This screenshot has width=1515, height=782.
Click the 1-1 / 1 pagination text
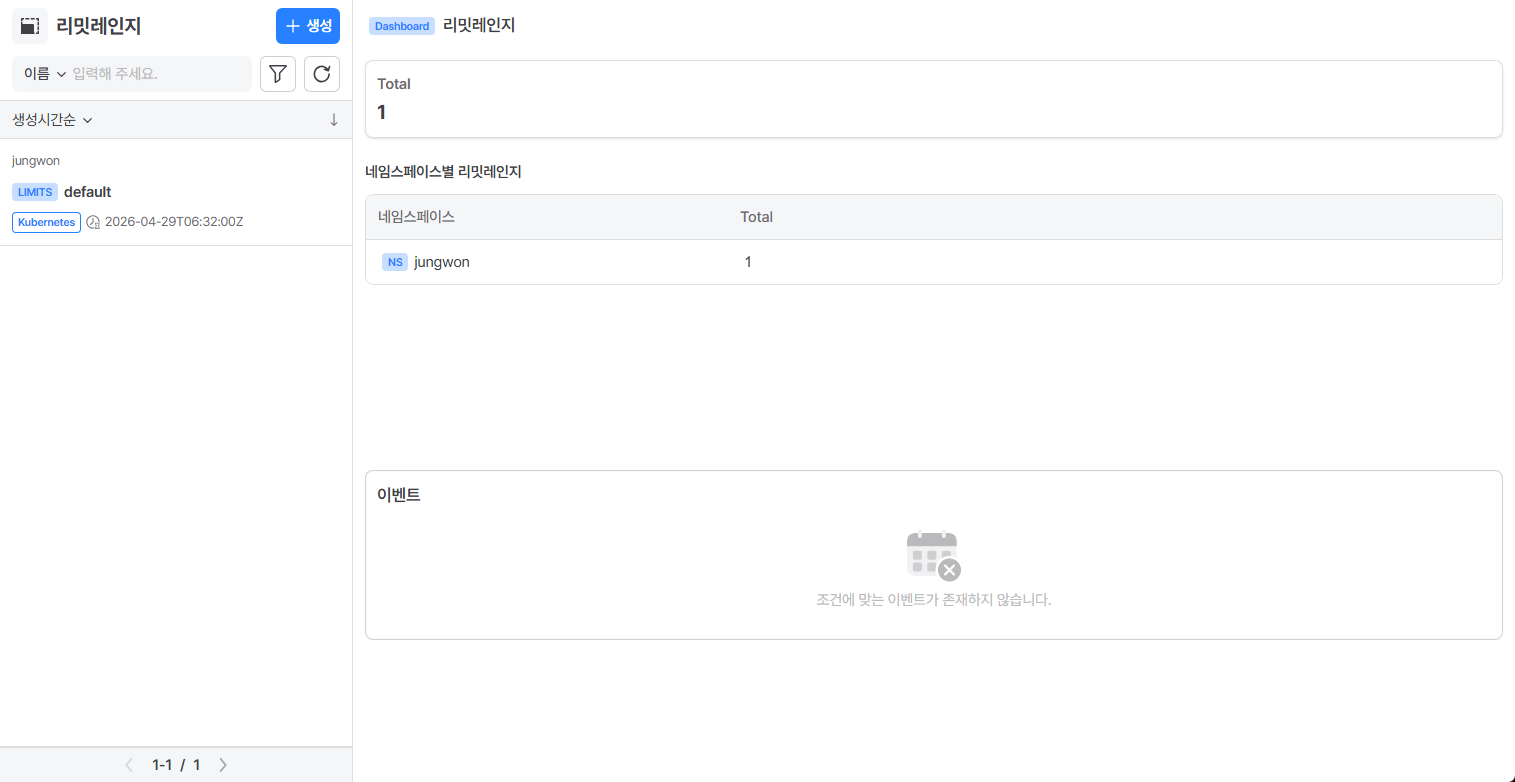176,765
